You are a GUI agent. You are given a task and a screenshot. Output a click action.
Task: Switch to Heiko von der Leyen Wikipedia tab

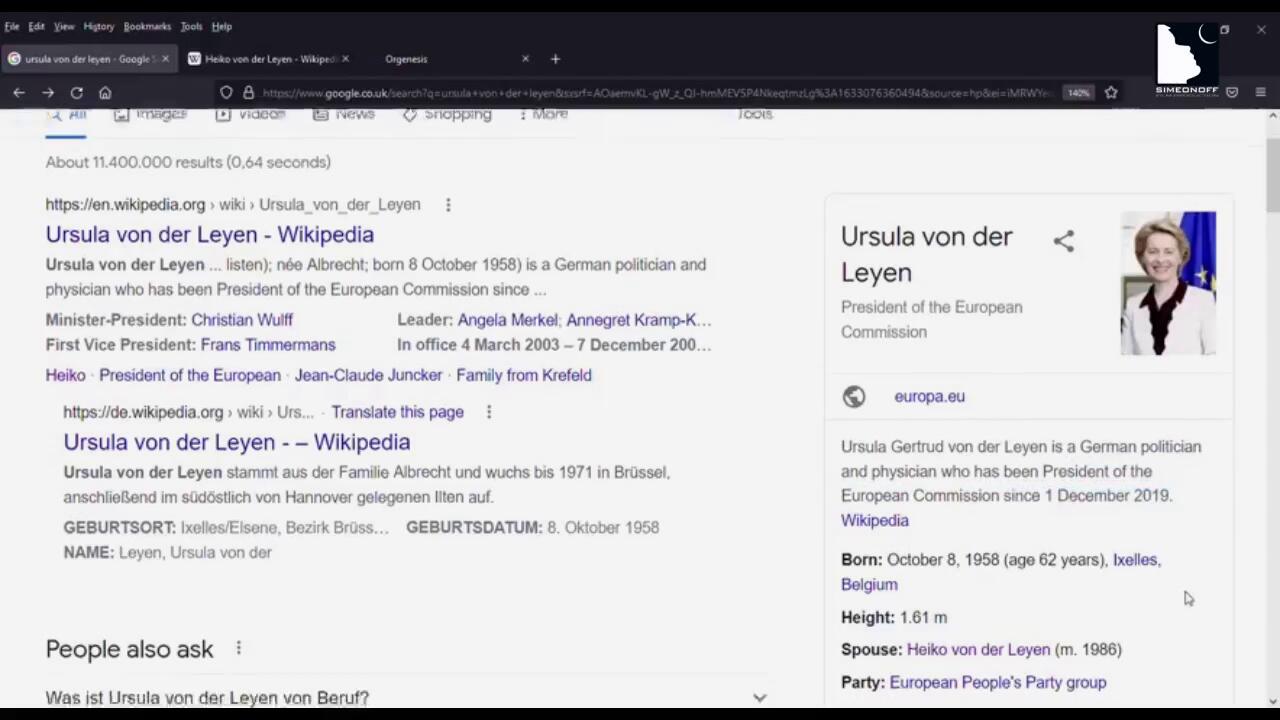click(268, 59)
